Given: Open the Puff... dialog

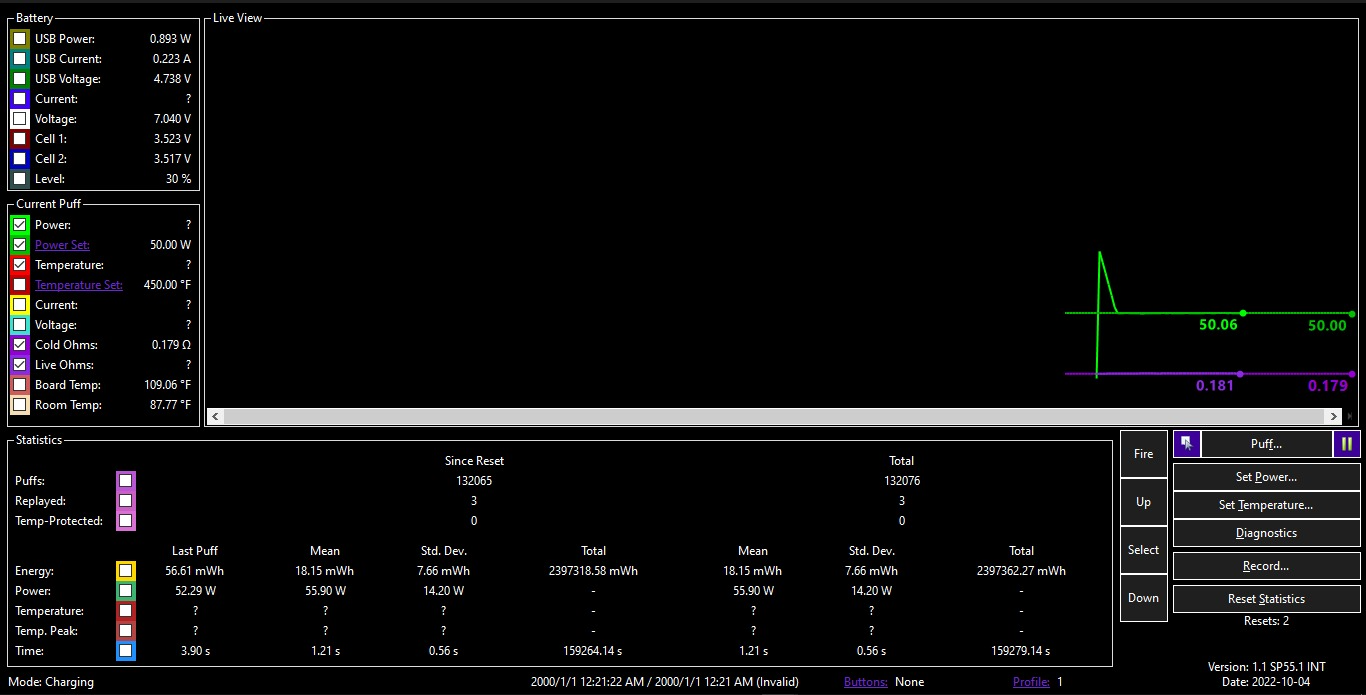Looking at the screenshot, I should (x=1266, y=443).
